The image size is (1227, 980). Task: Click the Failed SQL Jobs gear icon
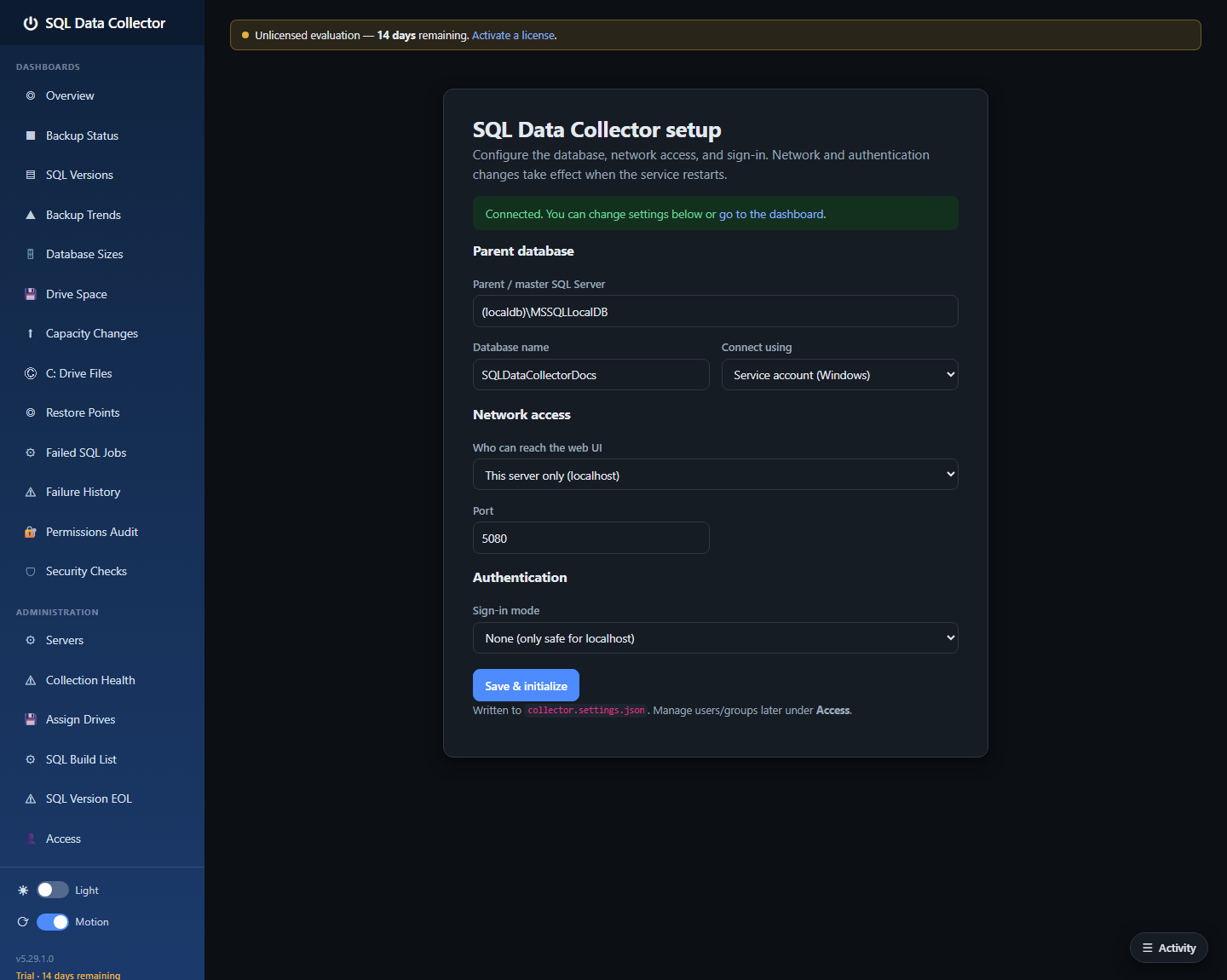31,453
